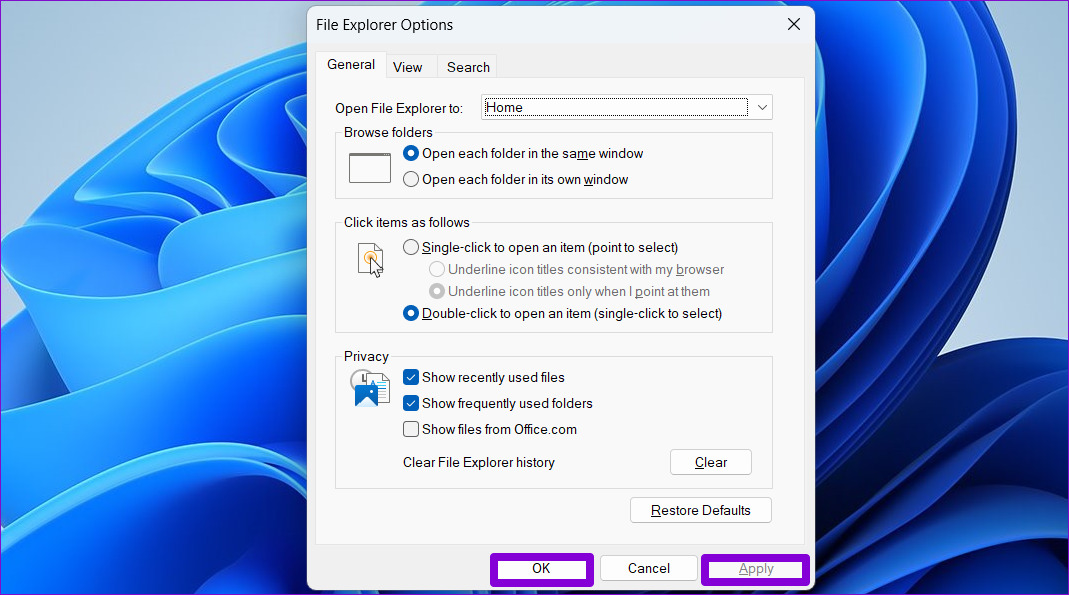Viewport: 1069px width, 595px height.
Task: Click the folder preview icon in Browse folders
Action: click(369, 167)
